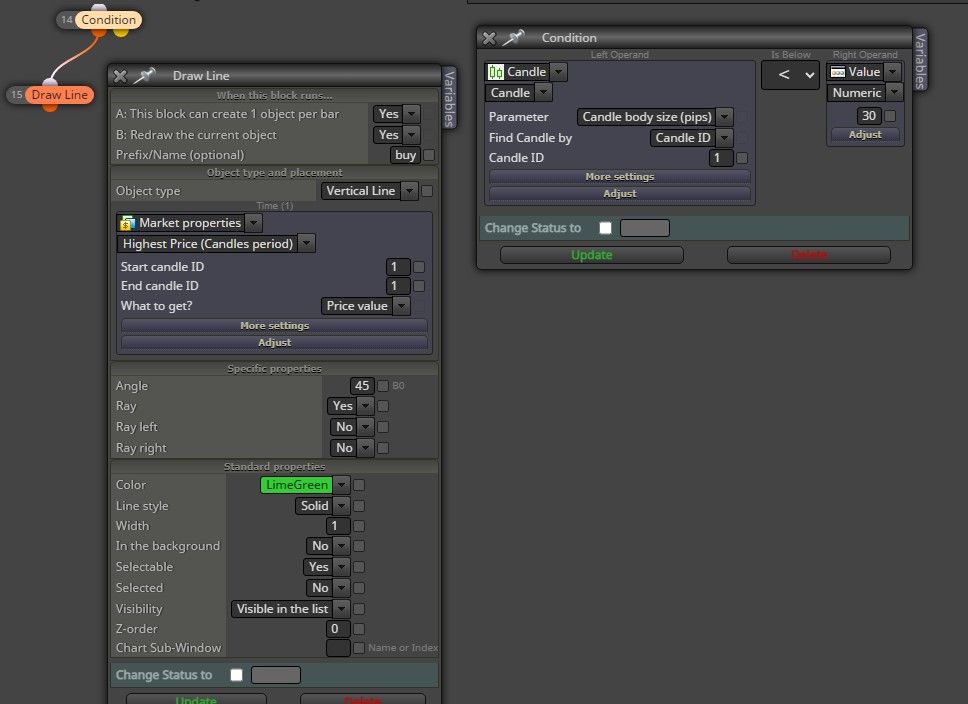Screen dimensions: 968x704
Task: Open Parameter Candle body size dropdown
Action: coord(655,117)
